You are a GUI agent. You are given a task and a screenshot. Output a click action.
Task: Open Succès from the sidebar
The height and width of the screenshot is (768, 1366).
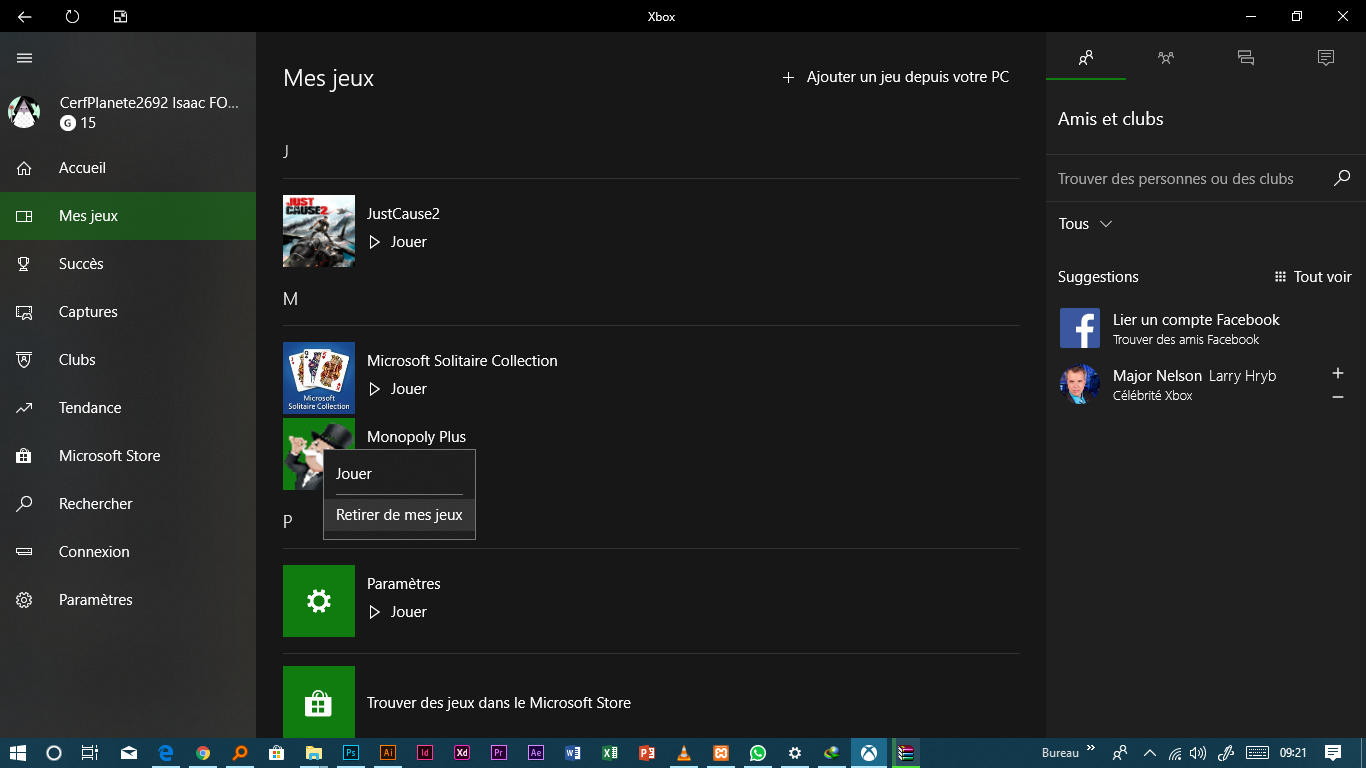click(128, 264)
